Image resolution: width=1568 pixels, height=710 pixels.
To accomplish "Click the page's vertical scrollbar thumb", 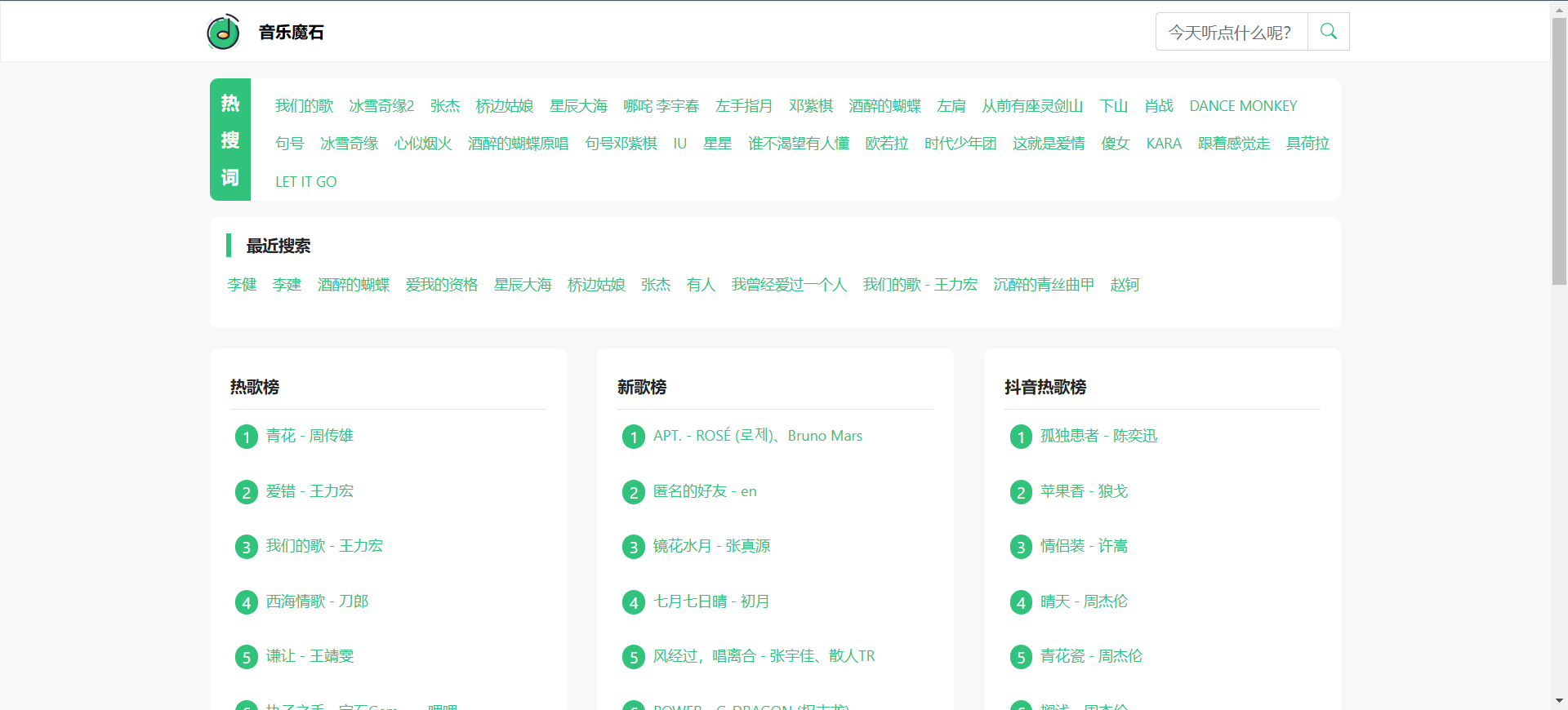I will [1558, 151].
